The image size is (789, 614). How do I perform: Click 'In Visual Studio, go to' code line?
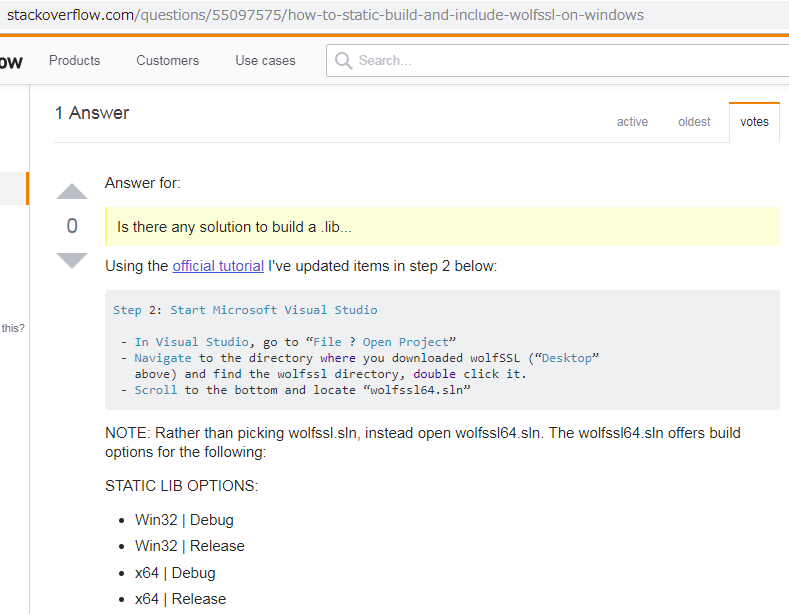click(x=288, y=342)
